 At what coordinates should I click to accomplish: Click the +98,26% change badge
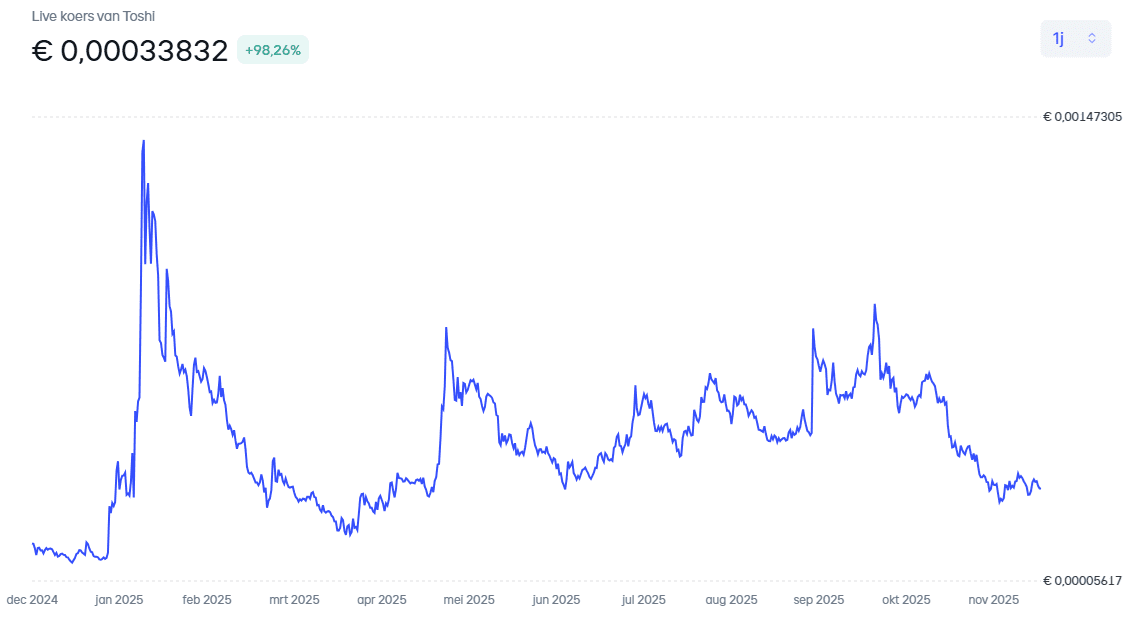tap(273, 50)
